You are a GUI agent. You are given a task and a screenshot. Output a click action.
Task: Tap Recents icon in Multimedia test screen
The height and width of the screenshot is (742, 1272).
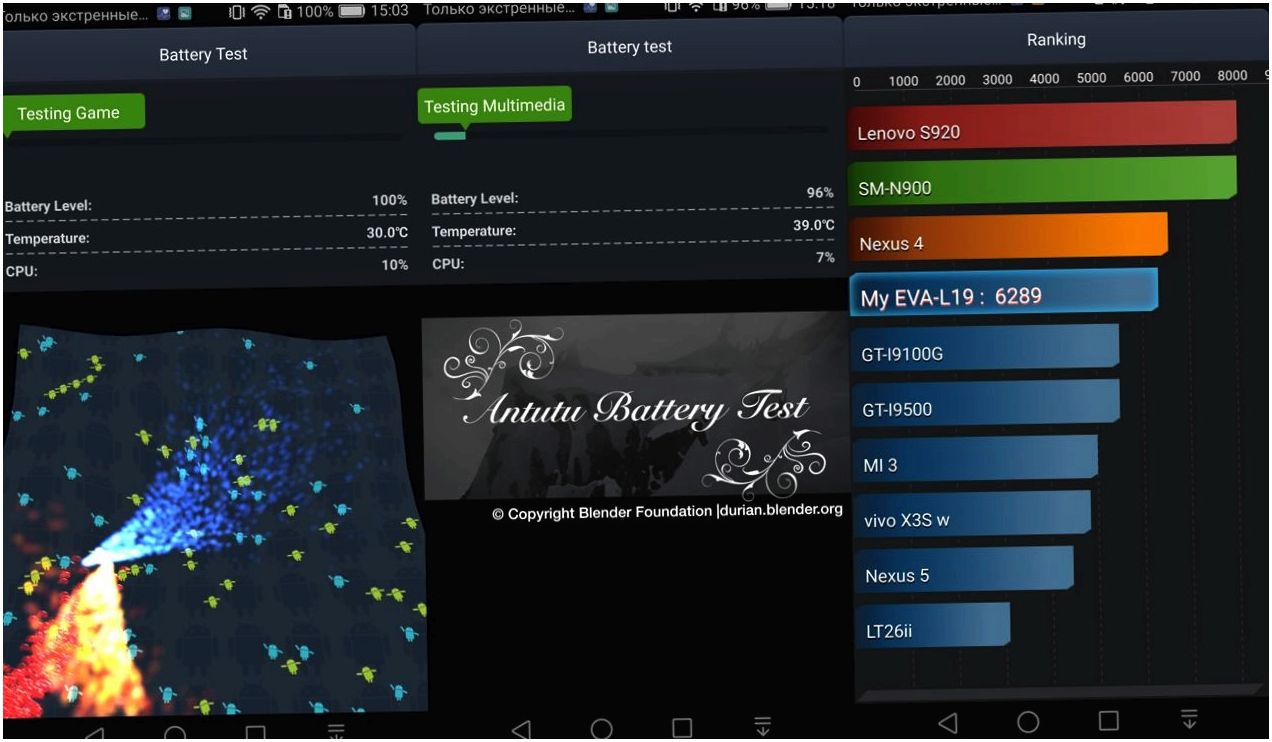pyautogui.click(x=682, y=728)
